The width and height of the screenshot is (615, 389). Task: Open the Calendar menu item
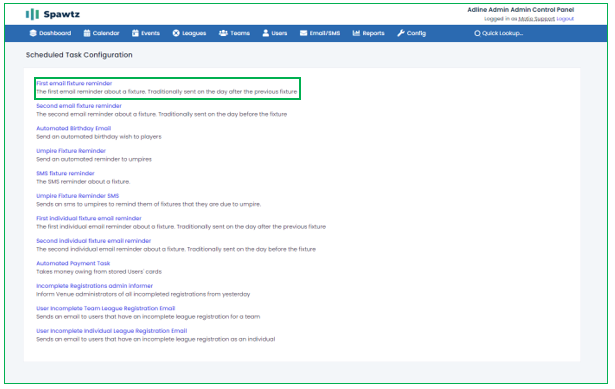[x=102, y=33]
